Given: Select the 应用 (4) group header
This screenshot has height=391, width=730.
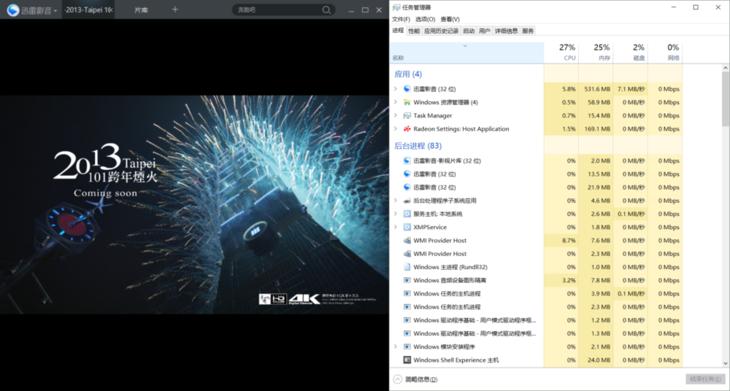Looking at the screenshot, I should point(408,74).
